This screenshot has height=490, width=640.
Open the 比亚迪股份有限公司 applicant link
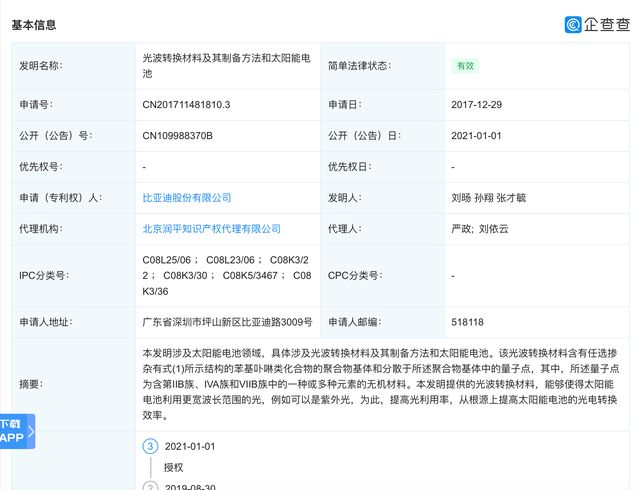(x=187, y=198)
